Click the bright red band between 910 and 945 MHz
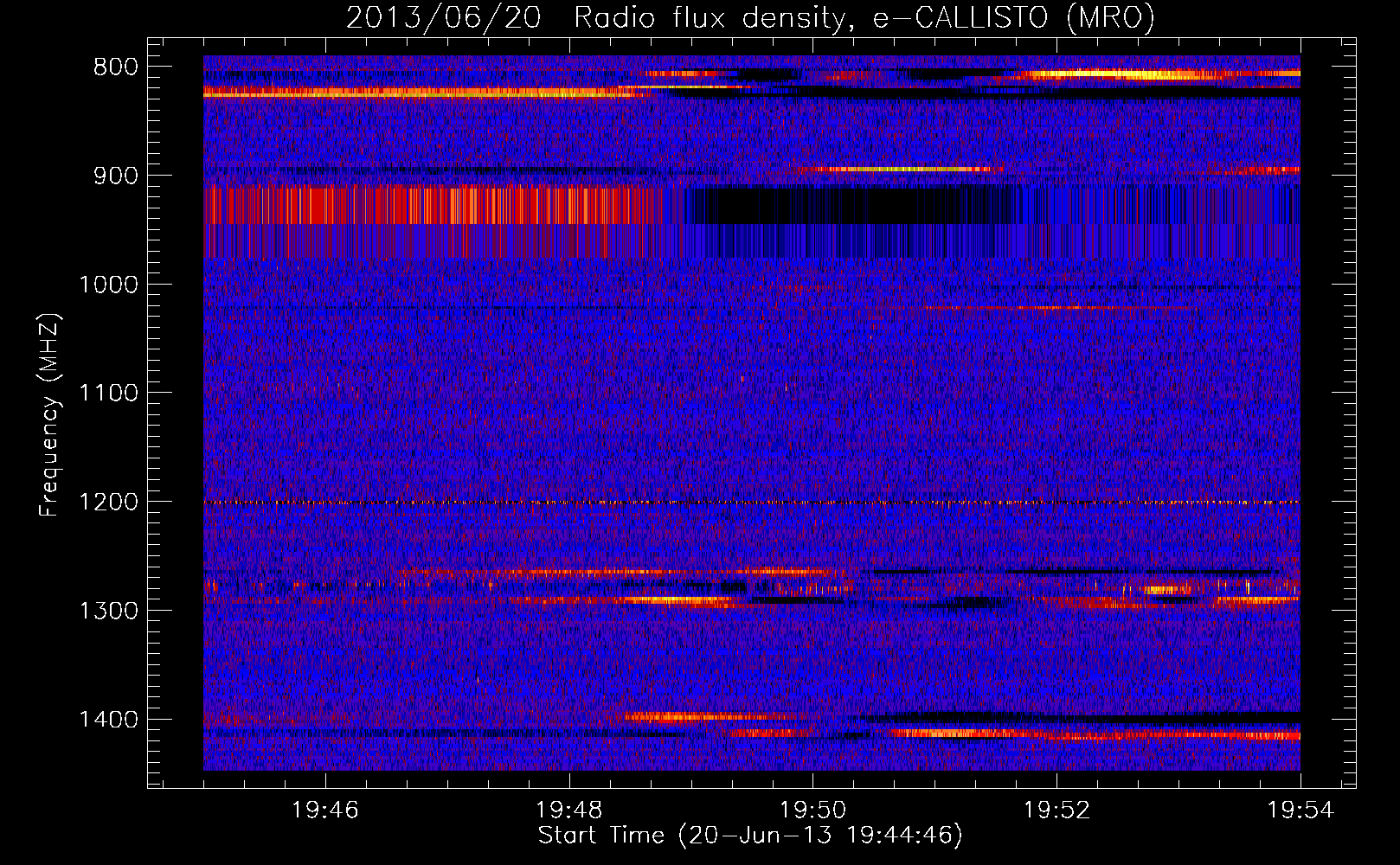 click(x=433, y=206)
